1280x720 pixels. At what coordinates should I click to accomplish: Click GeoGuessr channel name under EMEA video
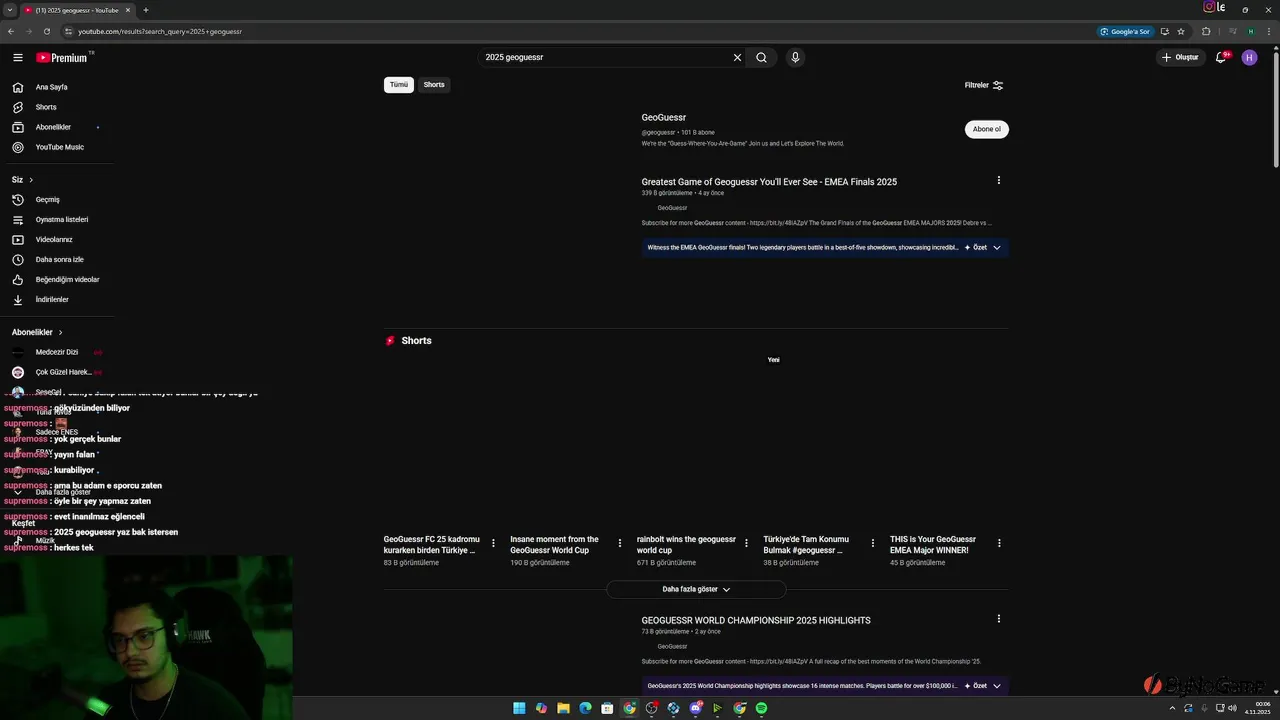click(x=672, y=208)
